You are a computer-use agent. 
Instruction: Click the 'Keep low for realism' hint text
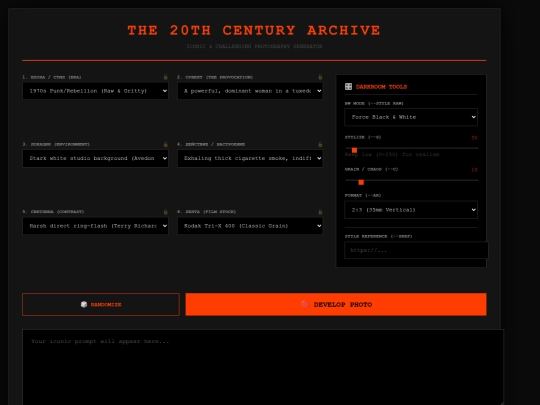click(392, 154)
